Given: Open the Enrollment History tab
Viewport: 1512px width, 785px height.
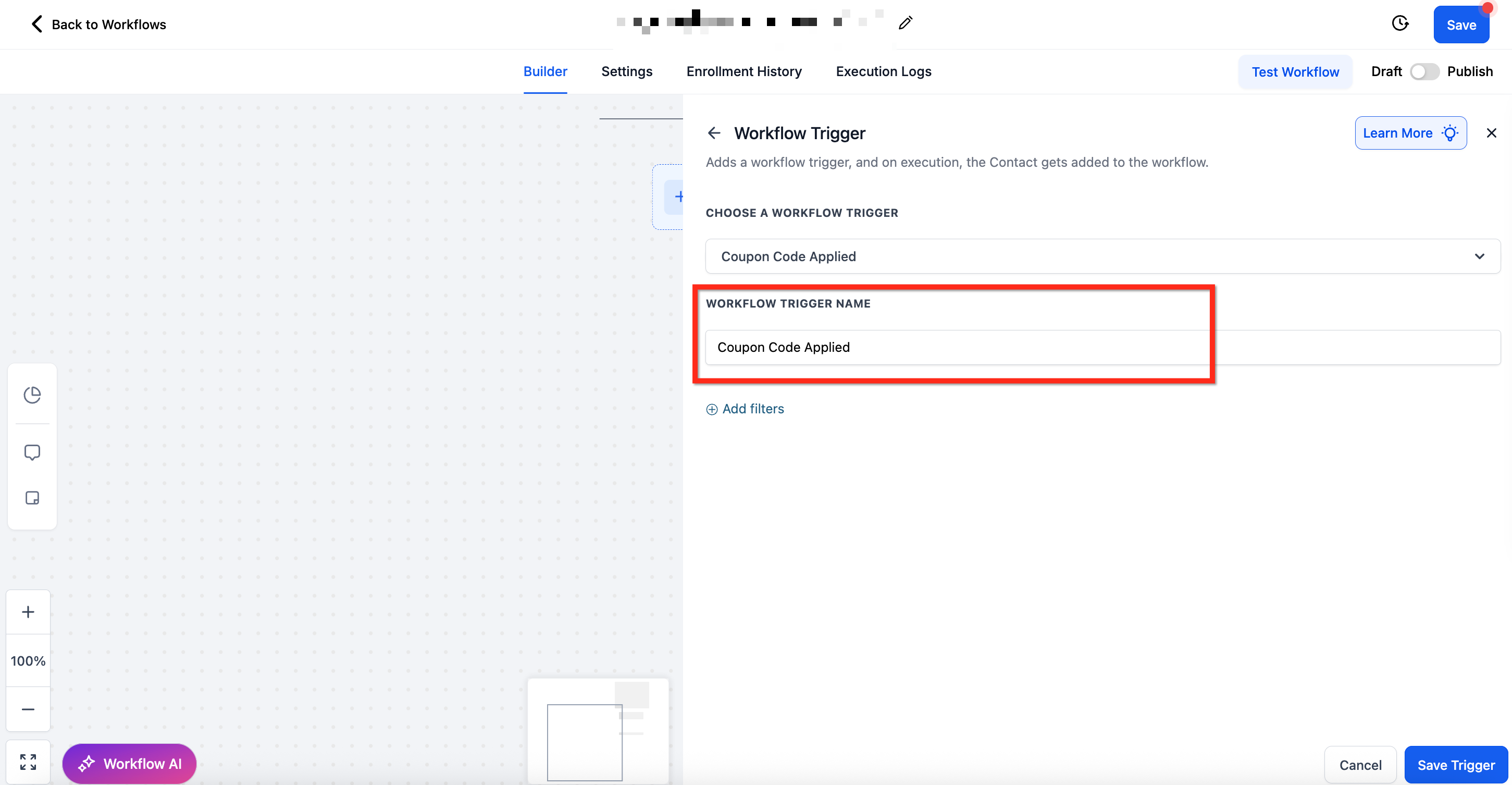Looking at the screenshot, I should 743,71.
